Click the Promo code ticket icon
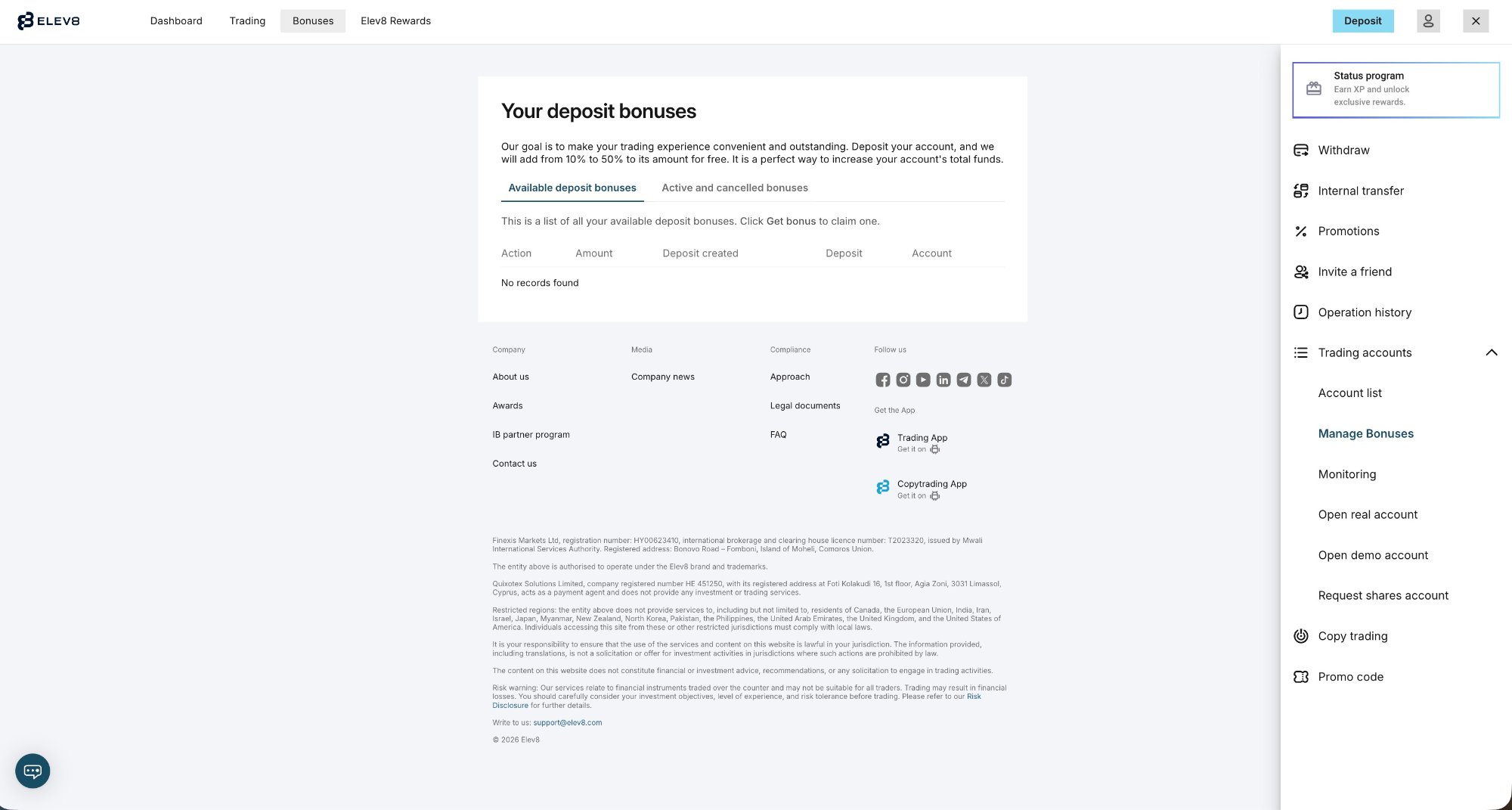1512x810 pixels. [x=1301, y=677]
